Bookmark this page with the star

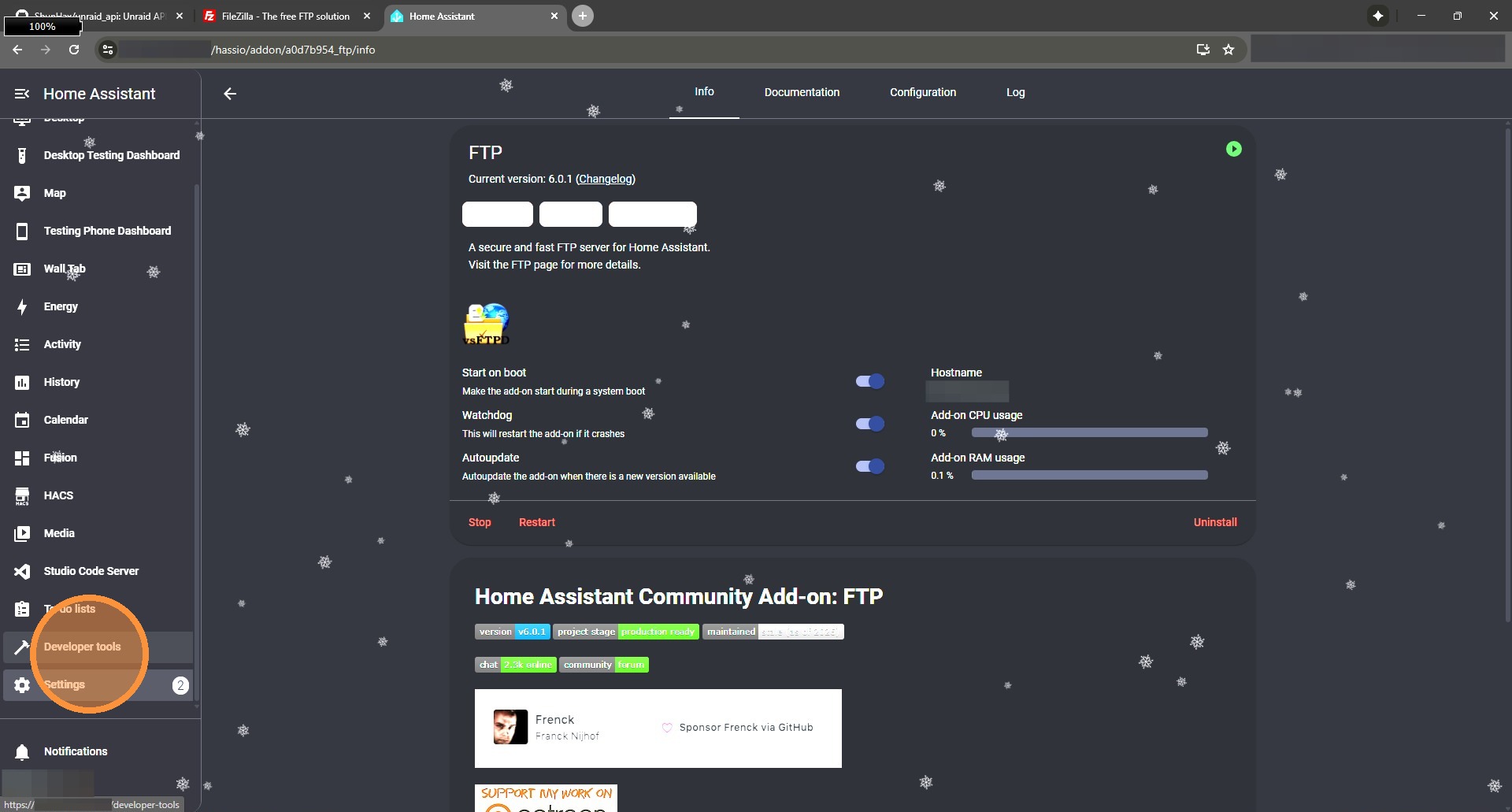click(x=1228, y=50)
